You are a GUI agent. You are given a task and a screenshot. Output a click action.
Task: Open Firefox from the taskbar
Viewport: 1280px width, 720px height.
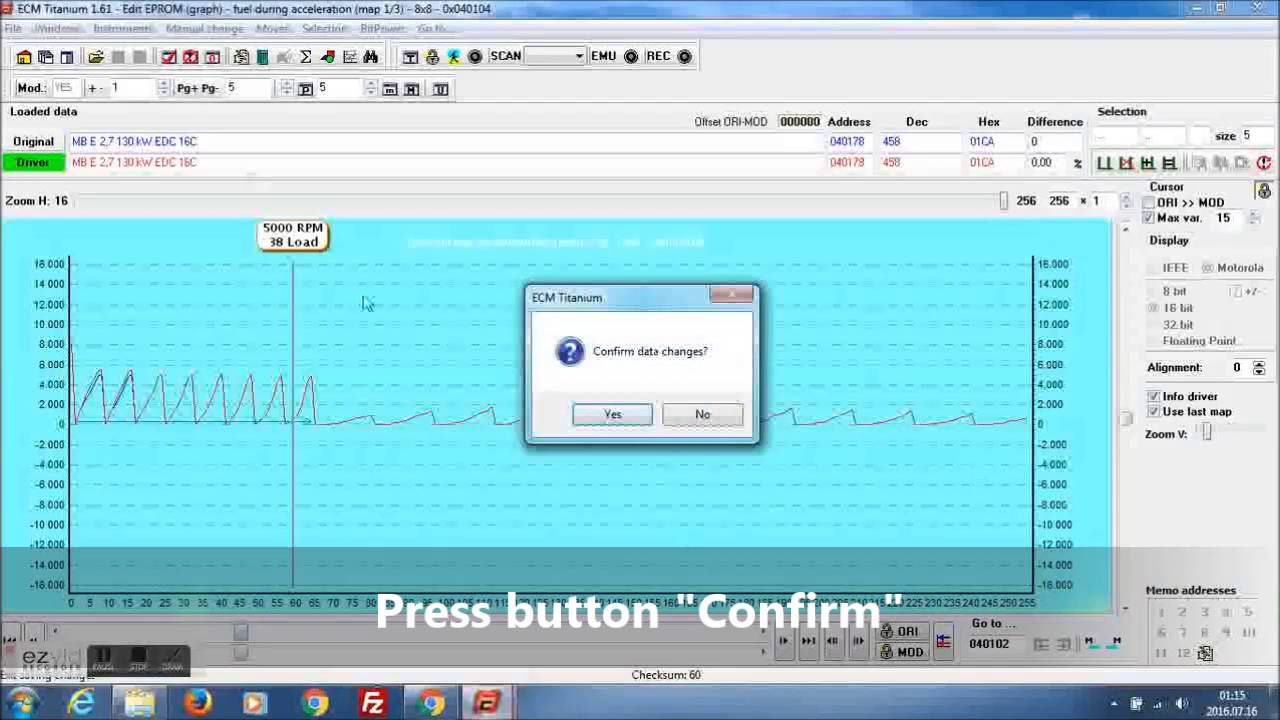[x=198, y=703]
